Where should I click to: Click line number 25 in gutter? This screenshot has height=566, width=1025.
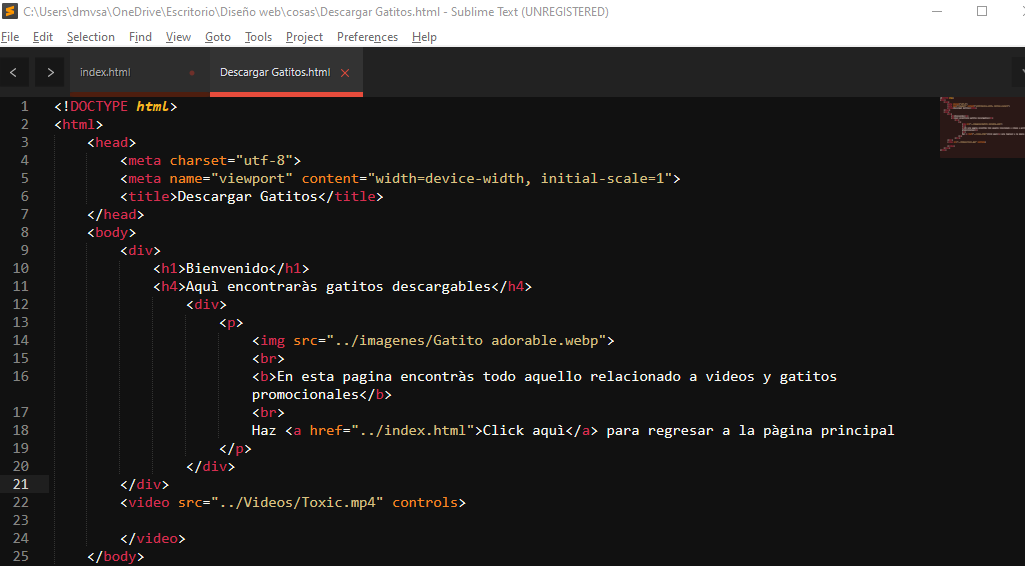pos(21,556)
